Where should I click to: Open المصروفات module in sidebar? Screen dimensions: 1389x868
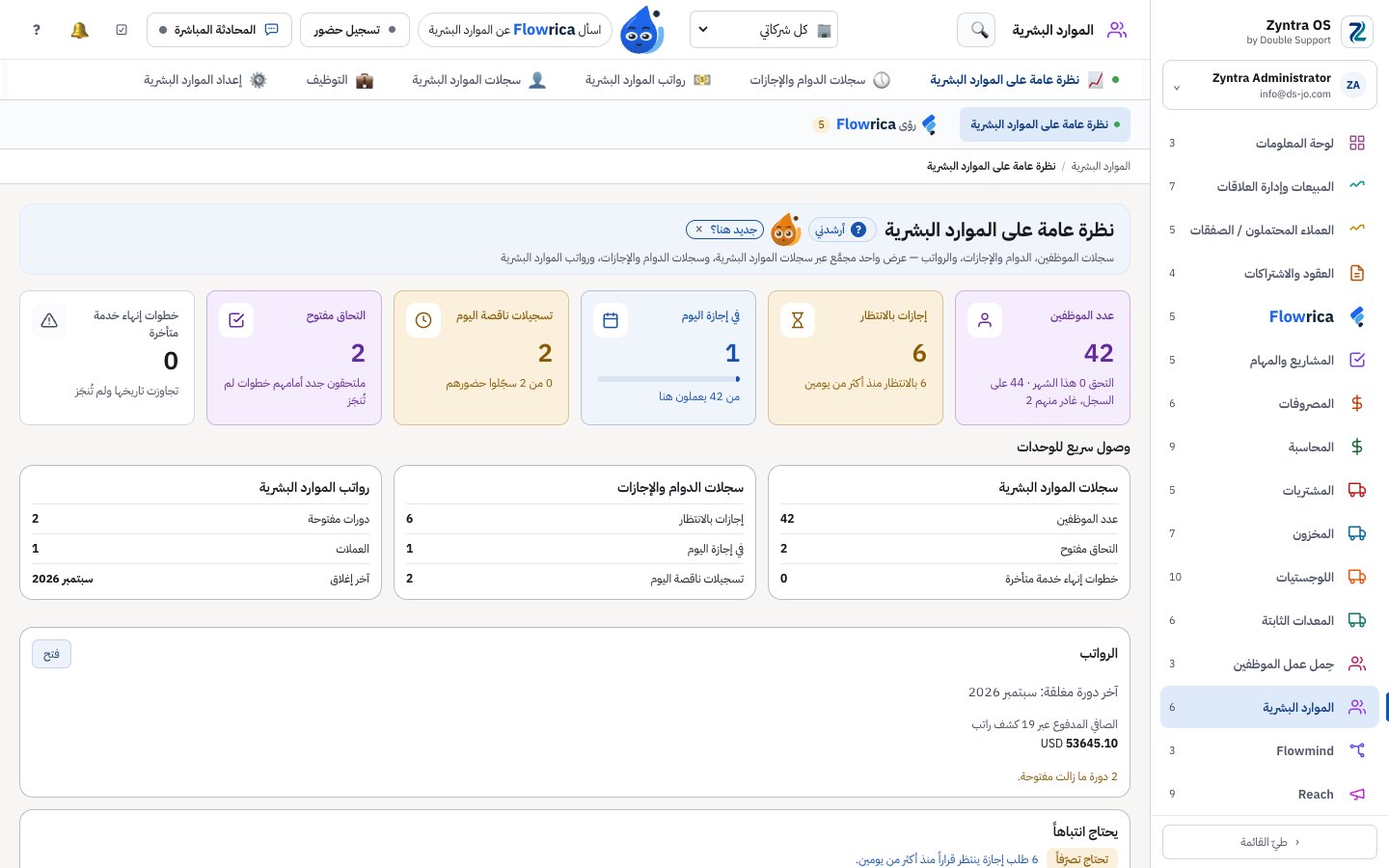[1269, 403]
